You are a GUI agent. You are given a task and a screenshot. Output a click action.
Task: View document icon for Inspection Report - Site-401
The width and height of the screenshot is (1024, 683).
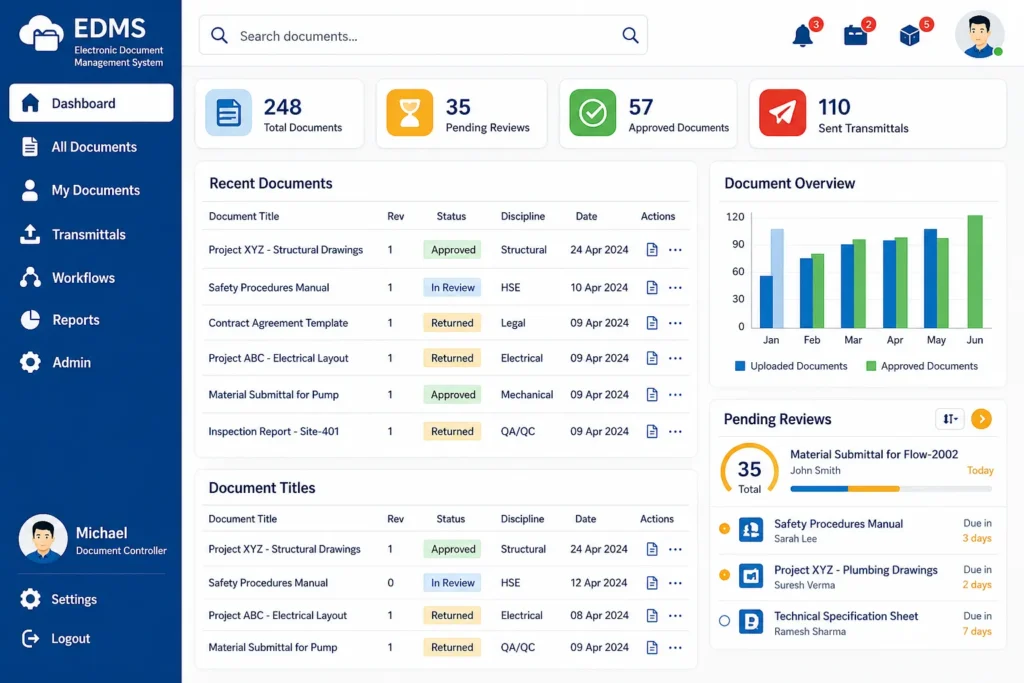652,431
